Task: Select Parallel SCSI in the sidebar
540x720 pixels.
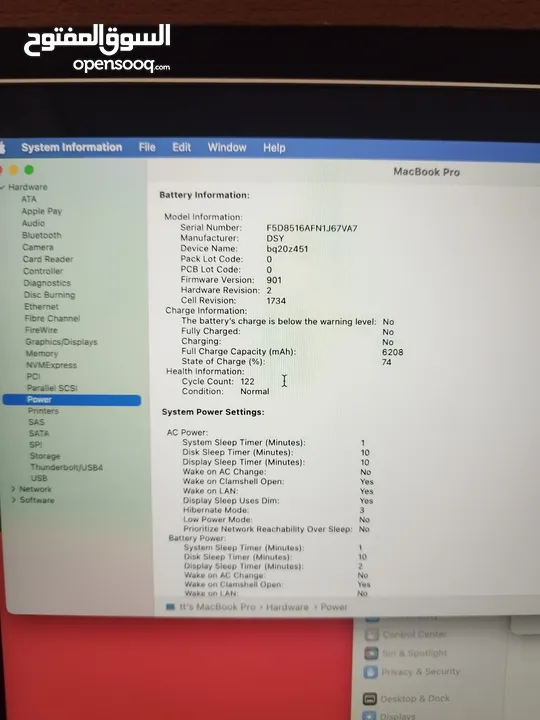Action: tap(52, 388)
